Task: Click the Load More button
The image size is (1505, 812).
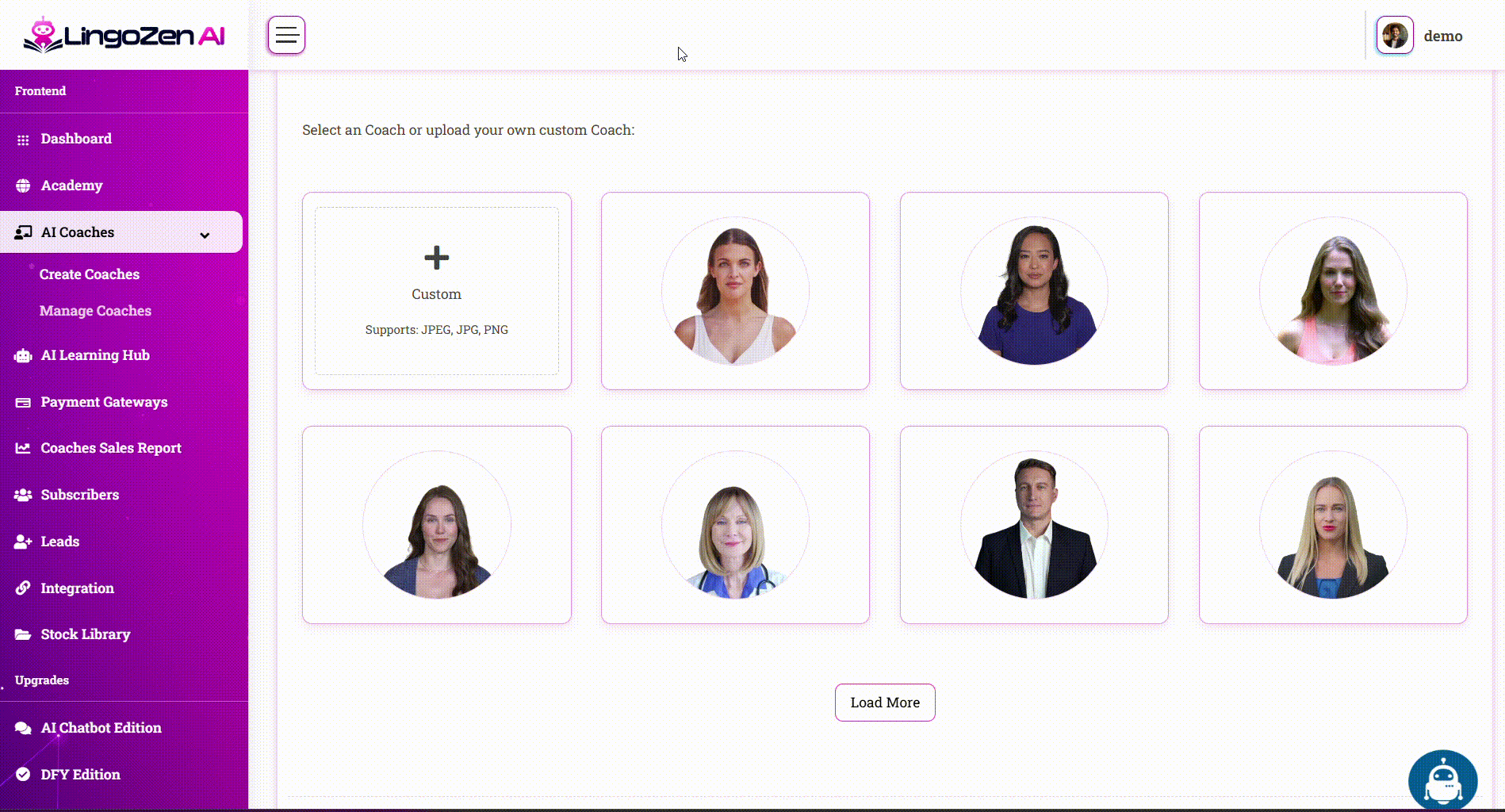Action: [x=885, y=703]
